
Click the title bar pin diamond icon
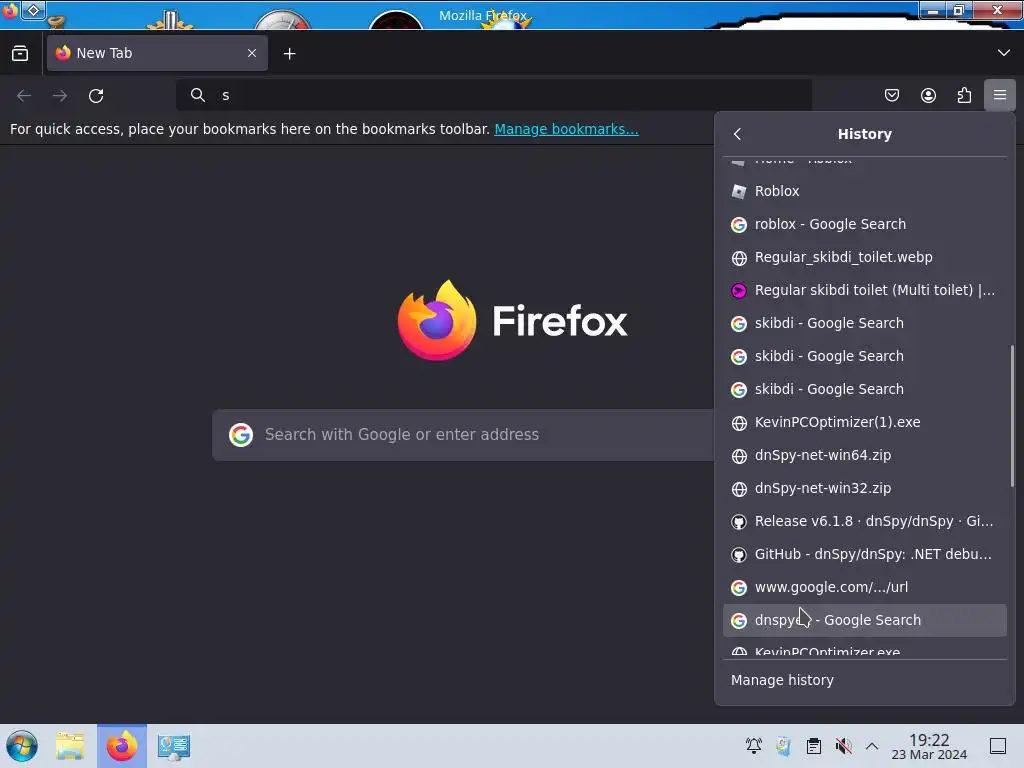coord(33,10)
